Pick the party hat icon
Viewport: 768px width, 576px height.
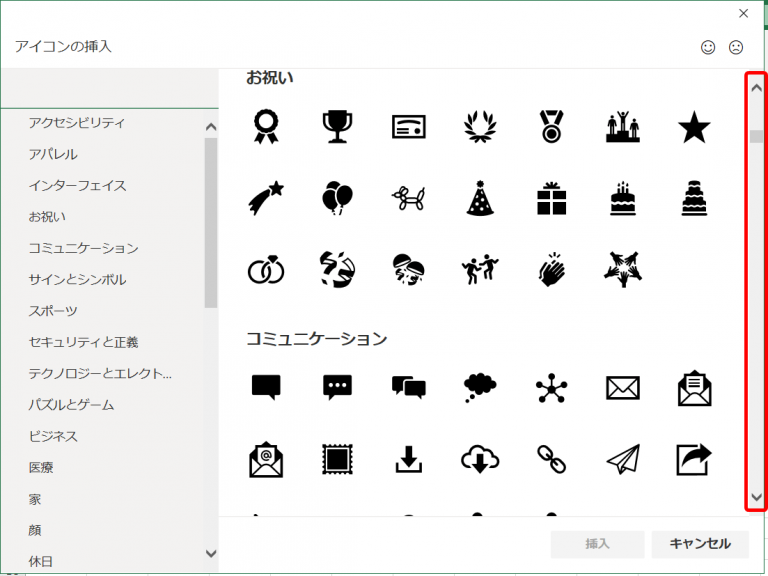(x=480, y=198)
